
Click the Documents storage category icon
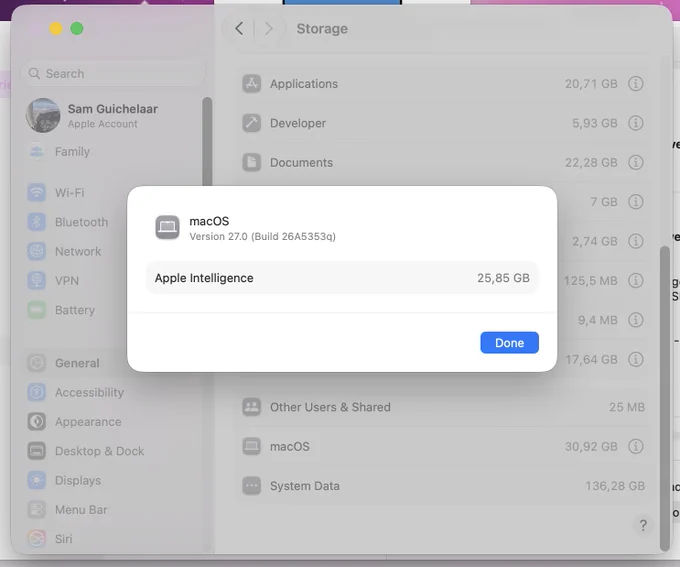click(x=252, y=162)
